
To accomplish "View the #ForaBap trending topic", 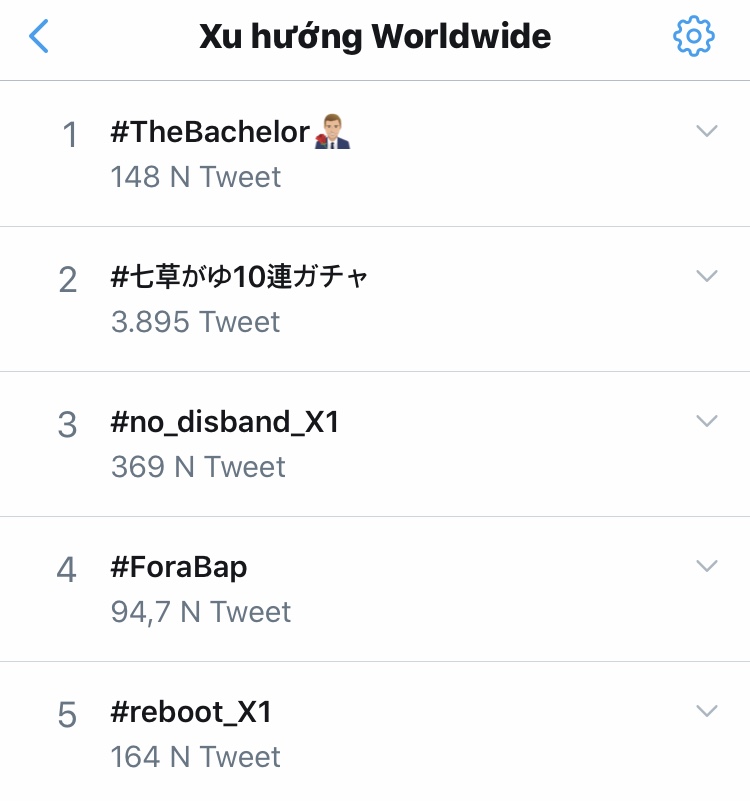I will (179, 567).
